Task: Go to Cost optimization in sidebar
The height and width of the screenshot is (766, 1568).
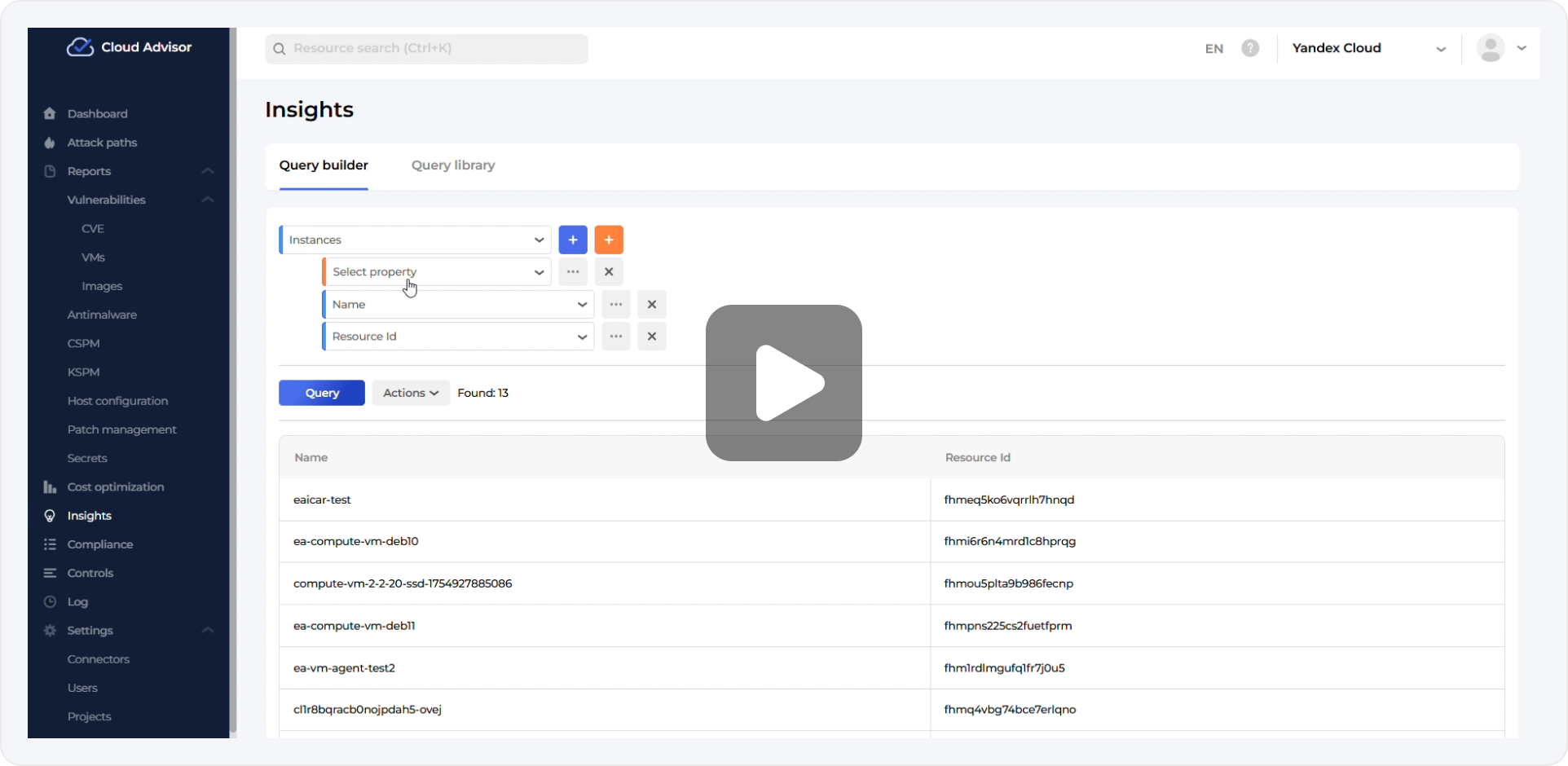Action: tap(116, 487)
